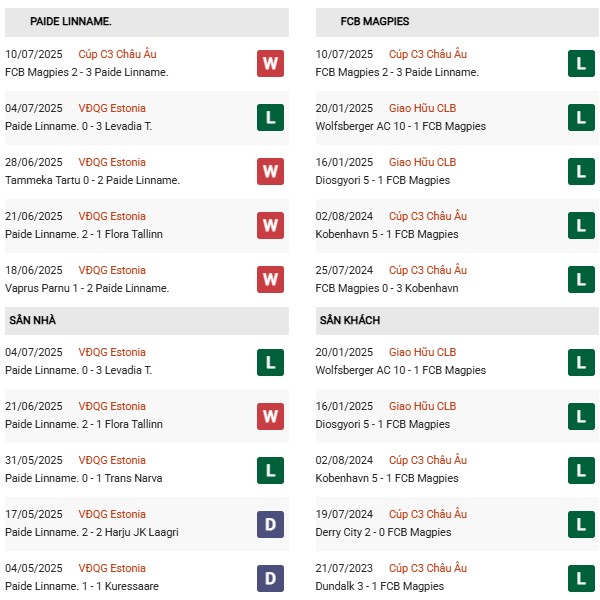
Task: Open the SÂN NHÀ section heading
Action: tap(34, 320)
